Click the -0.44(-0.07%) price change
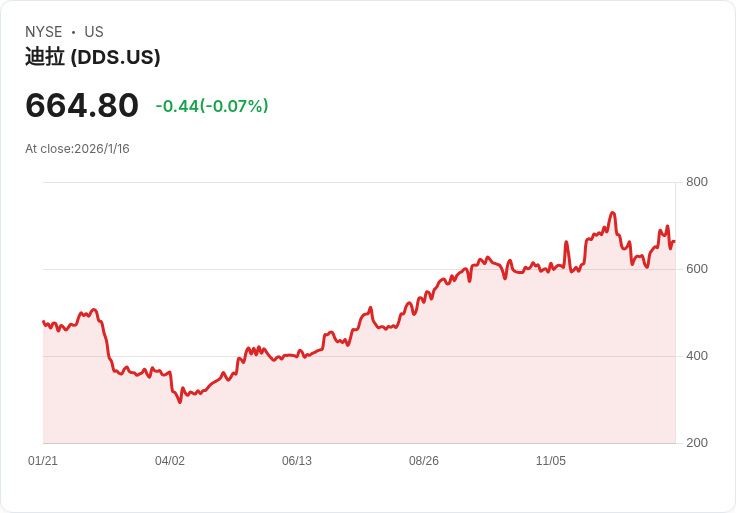The image size is (736, 513). click(212, 106)
